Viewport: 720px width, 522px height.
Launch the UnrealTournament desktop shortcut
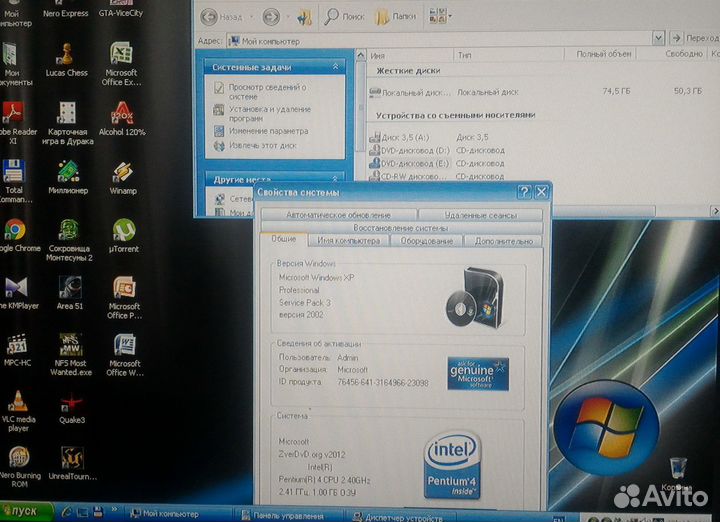[x=72, y=463]
